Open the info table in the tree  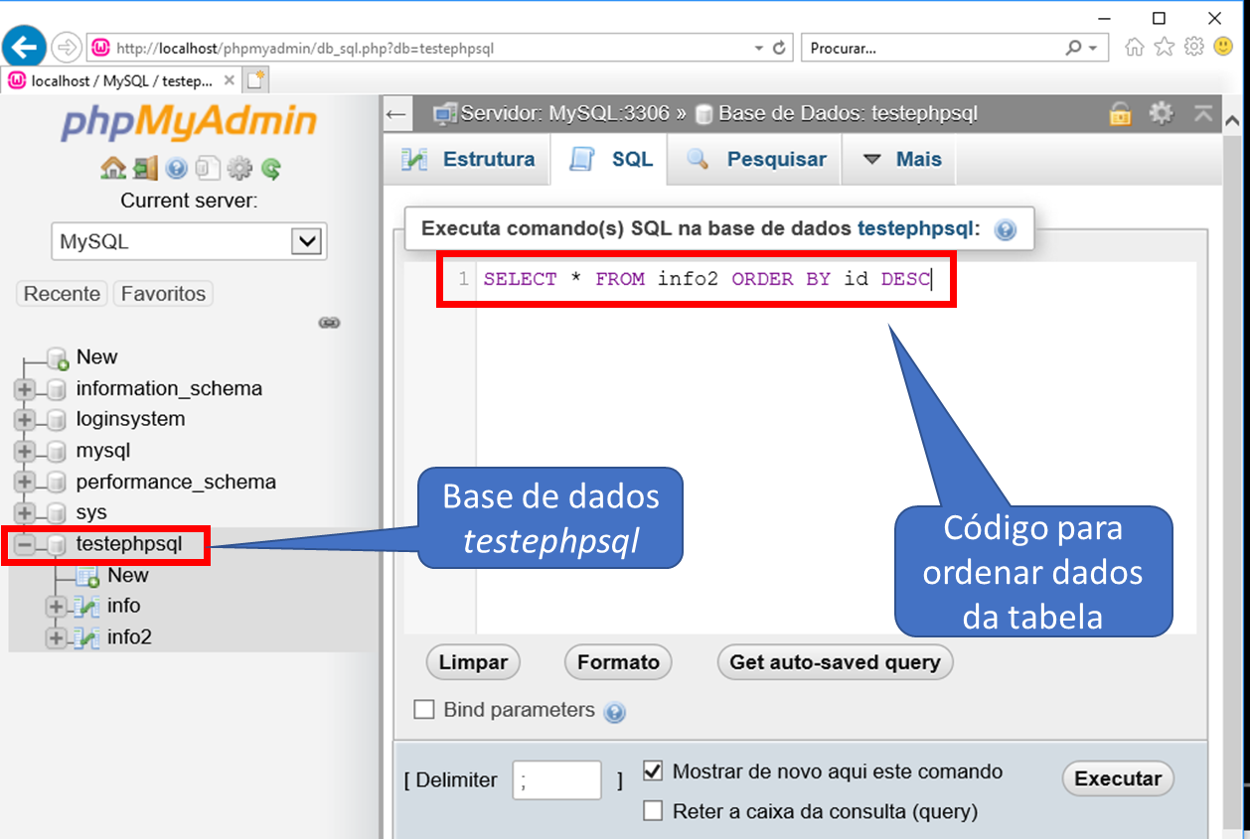tap(124, 606)
